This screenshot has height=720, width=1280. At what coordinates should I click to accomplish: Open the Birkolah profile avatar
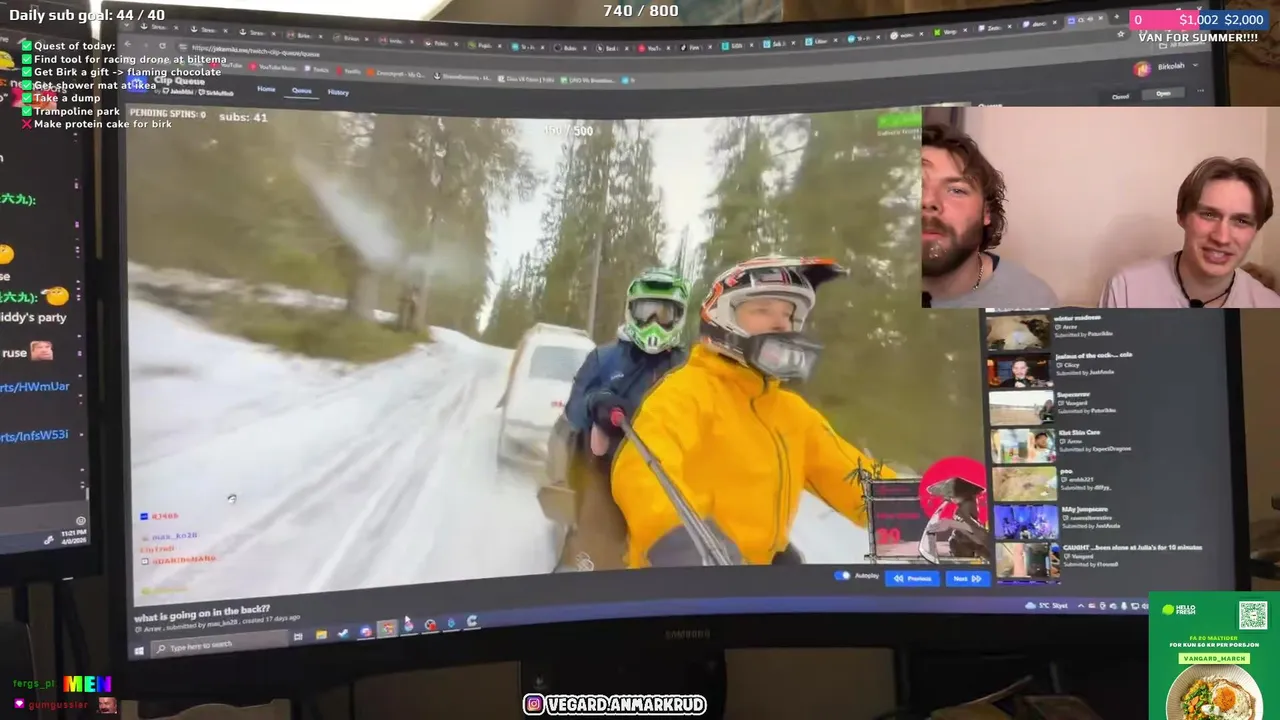[x=1142, y=69]
